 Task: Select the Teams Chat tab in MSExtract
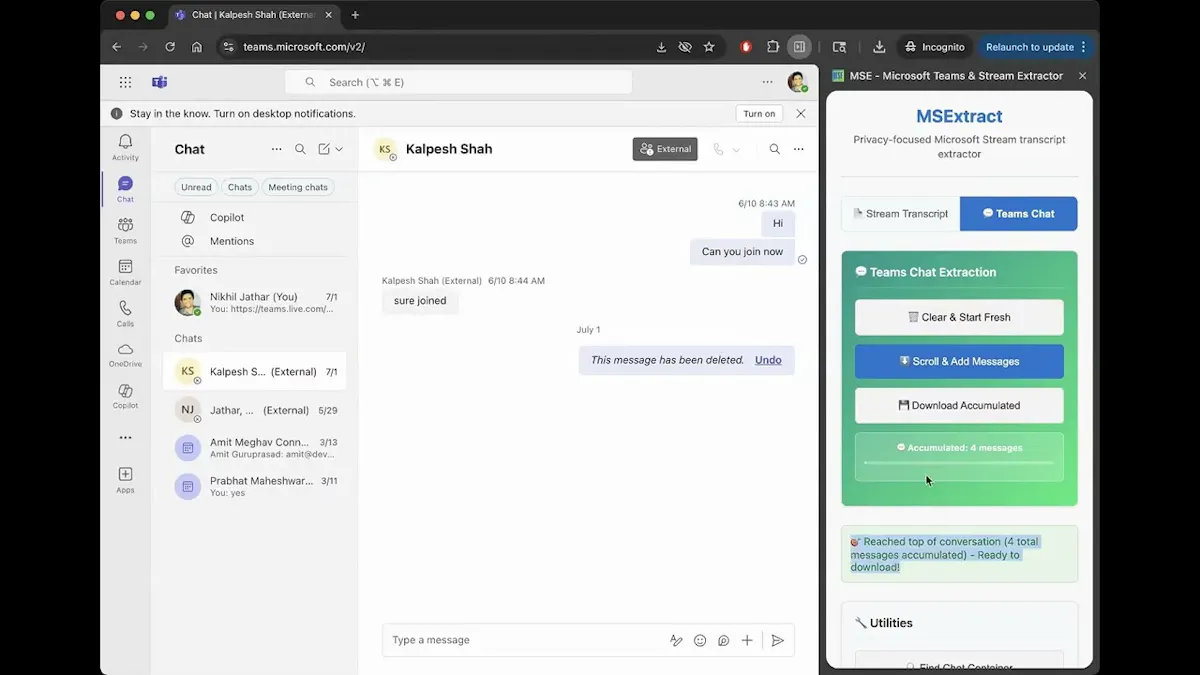click(x=1018, y=214)
